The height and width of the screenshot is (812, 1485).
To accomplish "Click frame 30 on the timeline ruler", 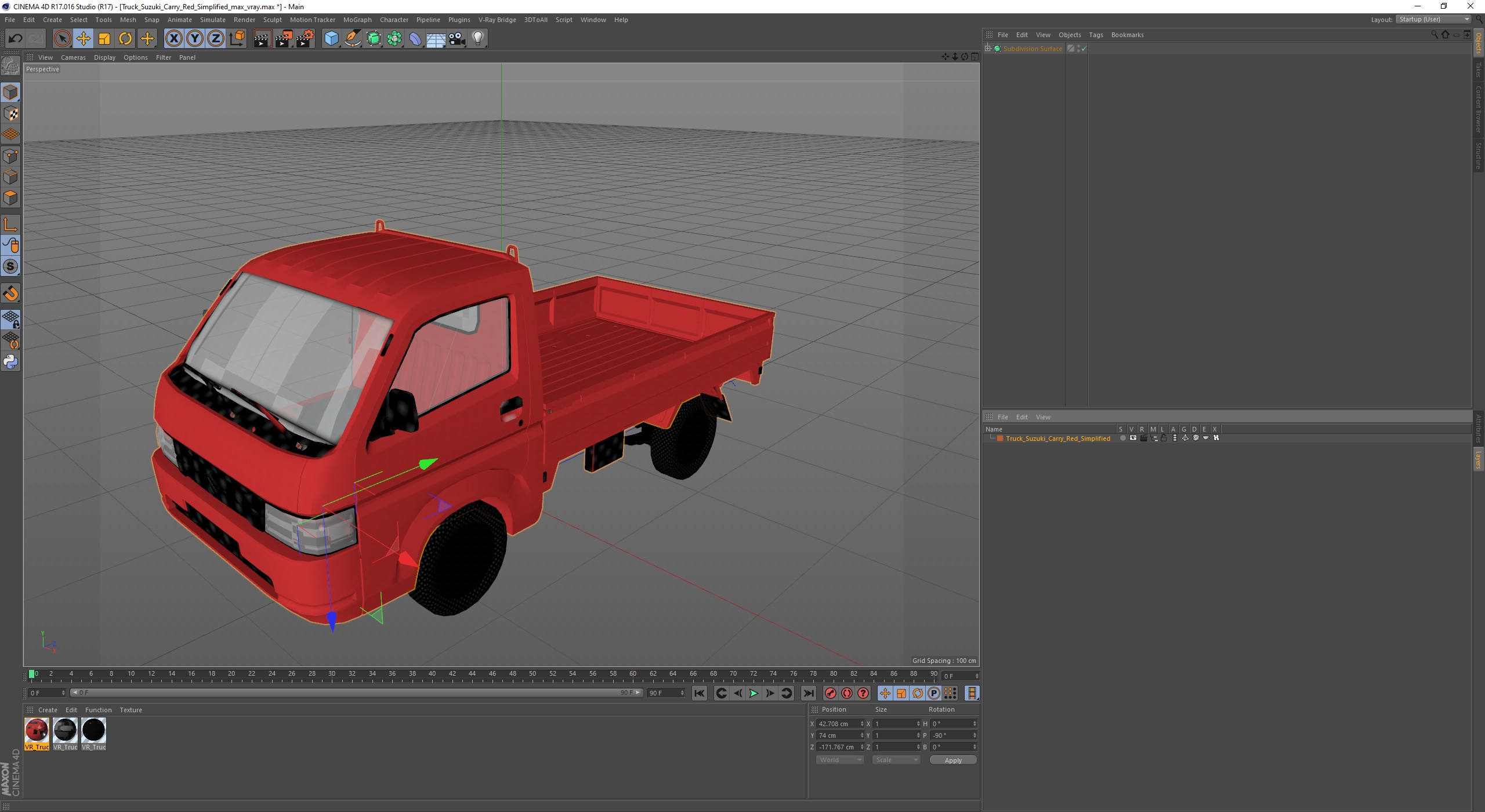I will (x=332, y=674).
